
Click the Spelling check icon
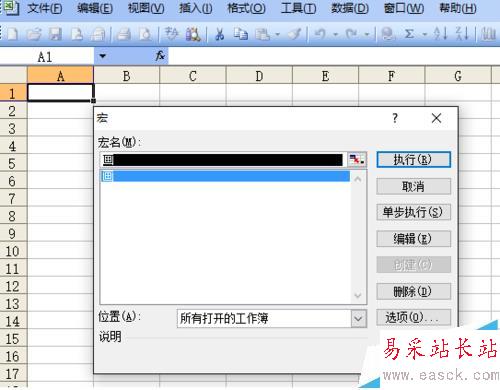pyautogui.click(x=172, y=34)
